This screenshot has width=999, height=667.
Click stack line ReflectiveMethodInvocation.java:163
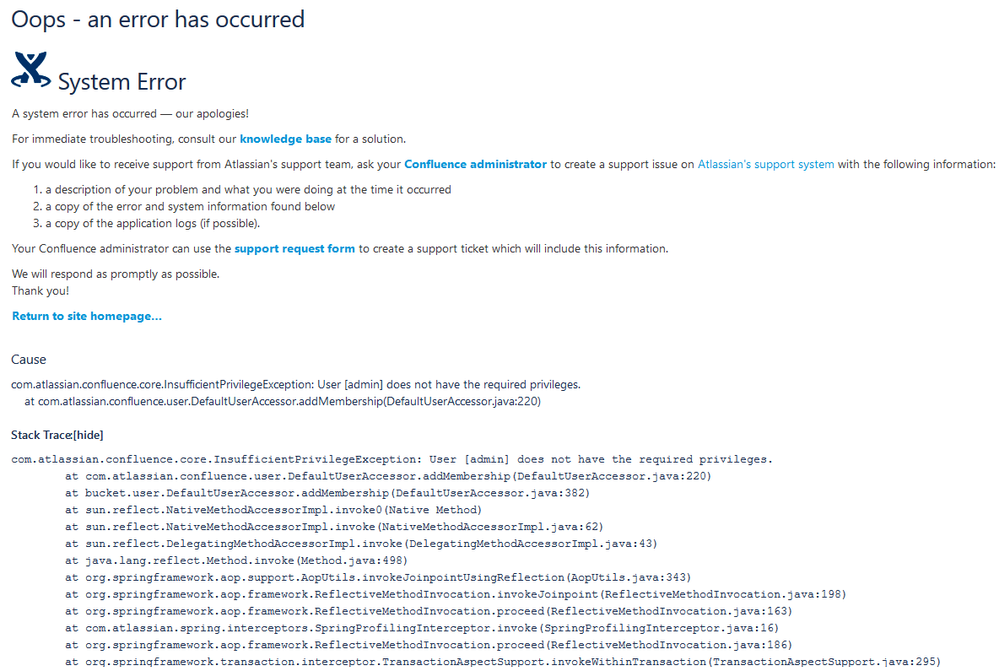pyautogui.click(x=429, y=611)
